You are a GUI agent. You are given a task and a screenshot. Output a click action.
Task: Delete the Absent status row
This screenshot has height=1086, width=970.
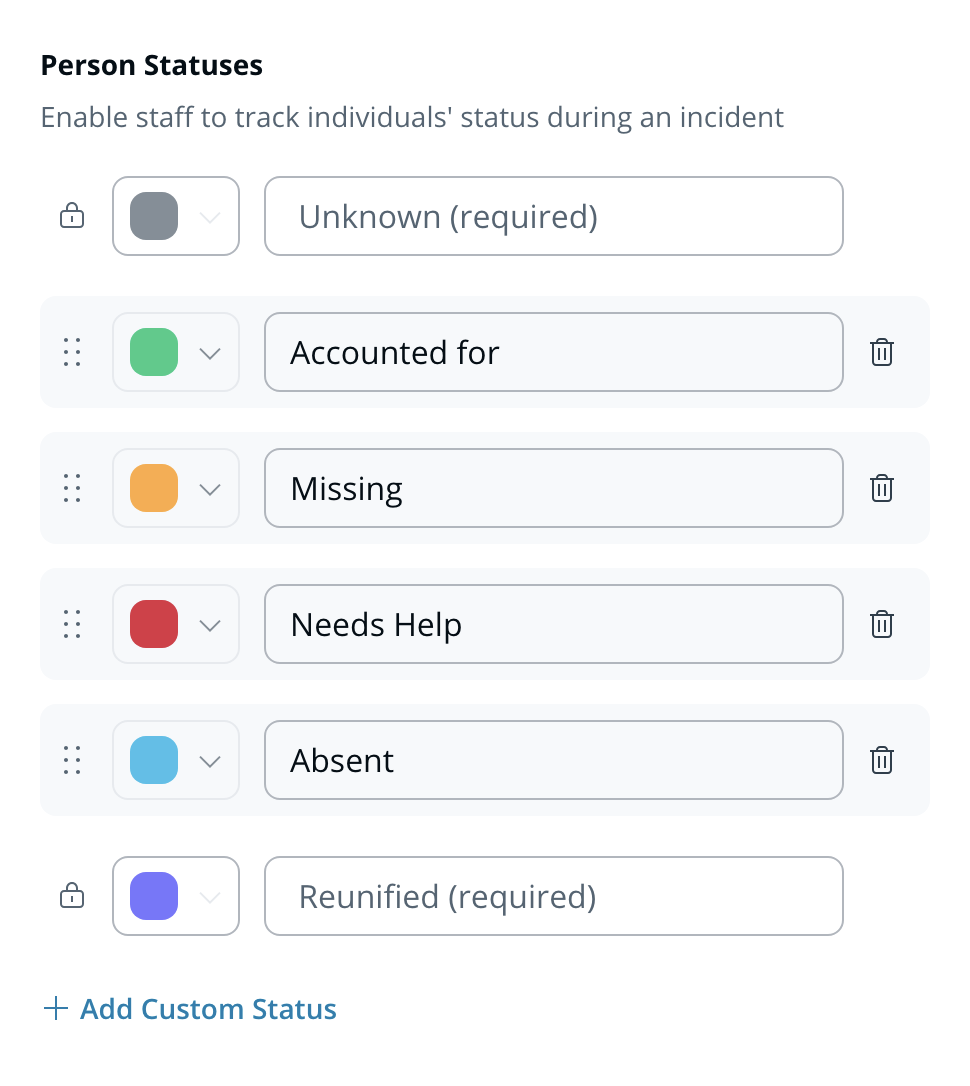tap(881, 760)
